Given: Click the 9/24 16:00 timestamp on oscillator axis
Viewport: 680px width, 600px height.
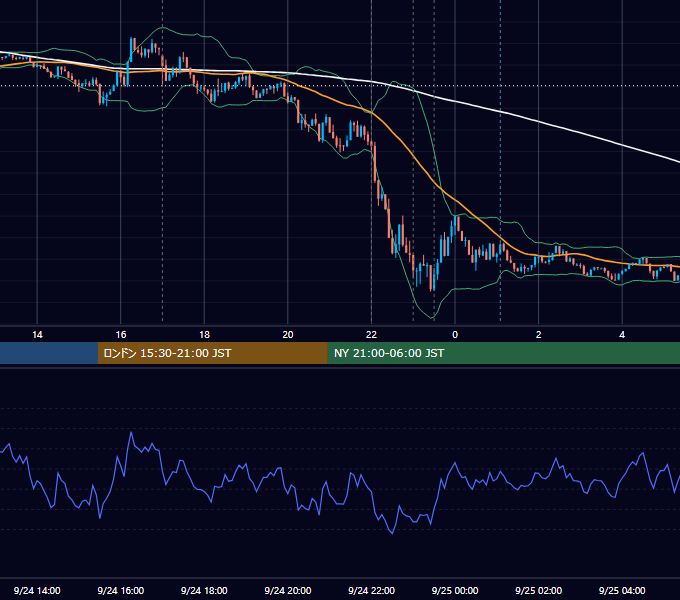Looking at the screenshot, I should point(121,590).
